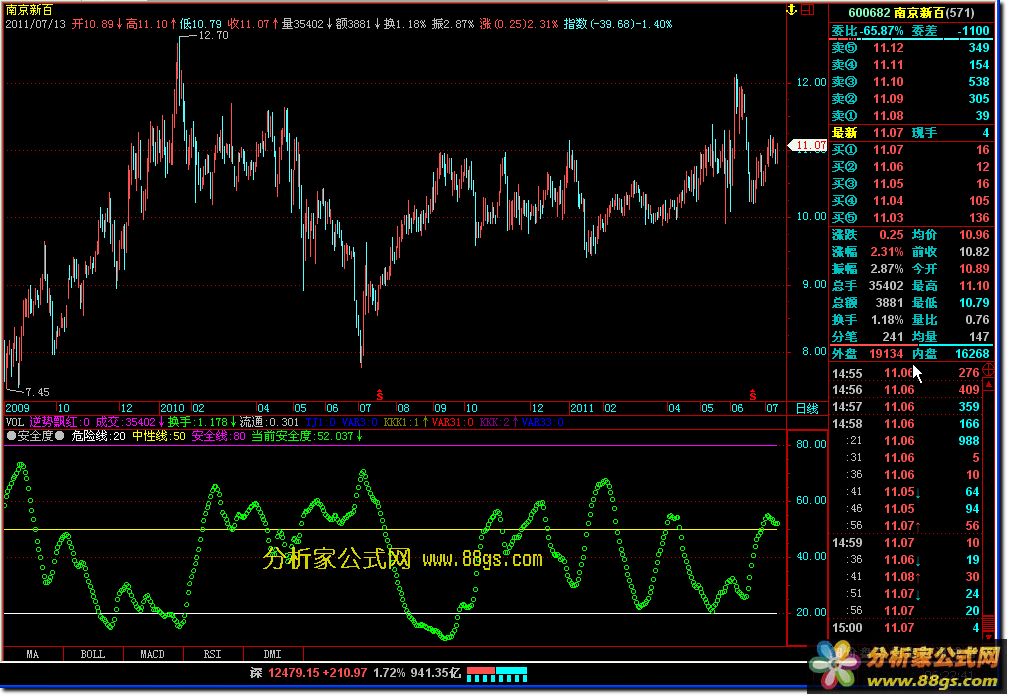The image size is (1009, 696).
Task: Select the 卖④ 11.11 order row
Action: [911, 65]
